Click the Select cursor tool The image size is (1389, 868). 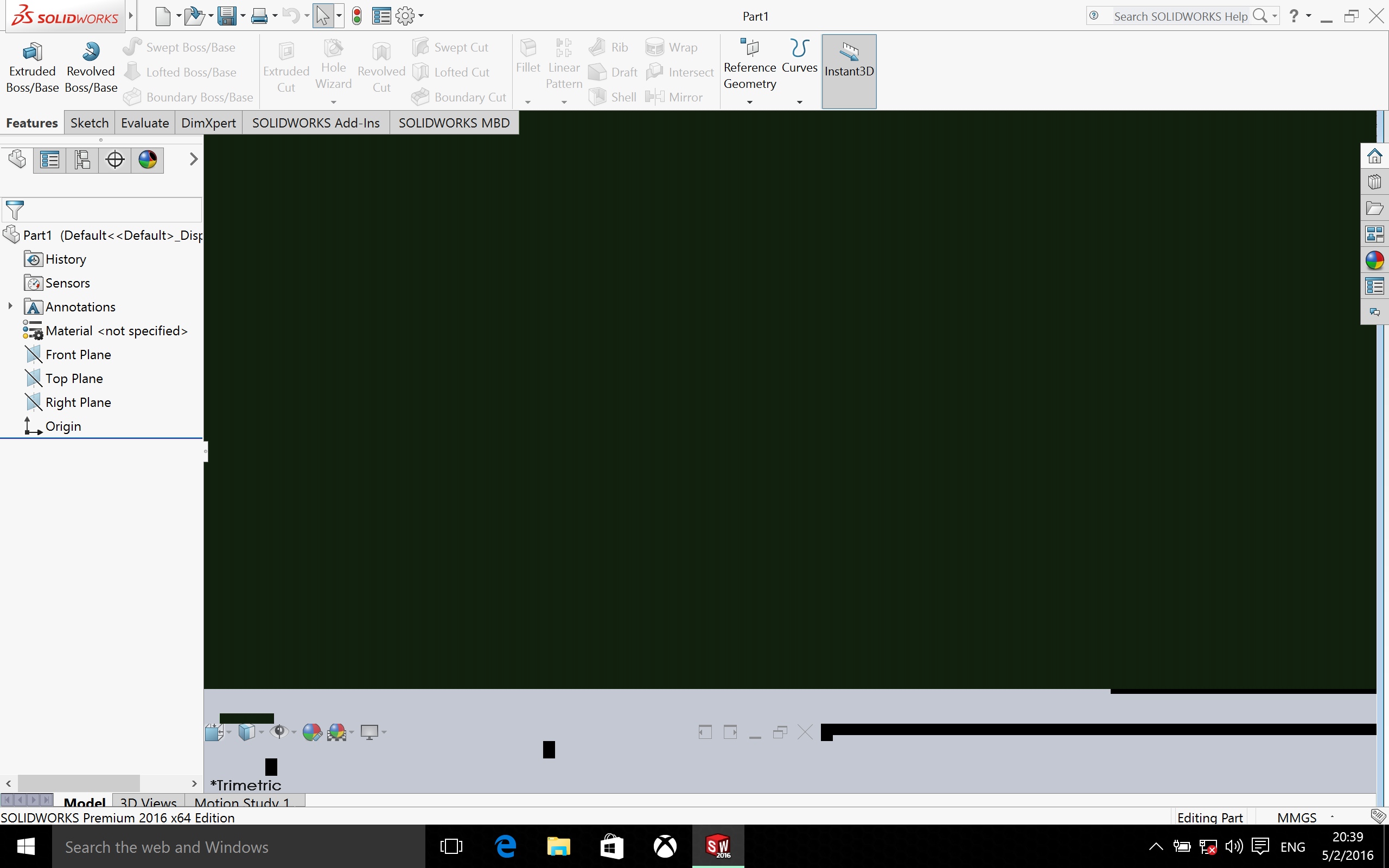pos(323,16)
